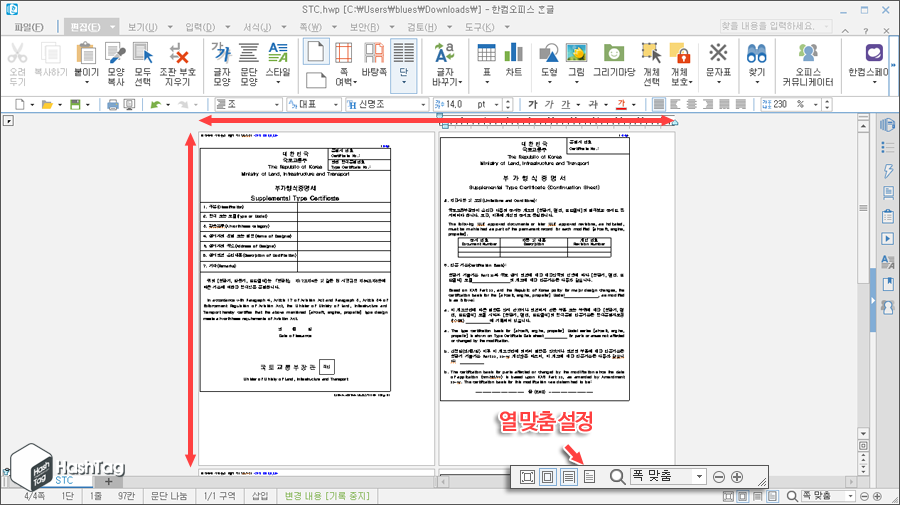Open the 바탕글 style combo box
This screenshot has height=505, width=900.
[x=247, y=104]
